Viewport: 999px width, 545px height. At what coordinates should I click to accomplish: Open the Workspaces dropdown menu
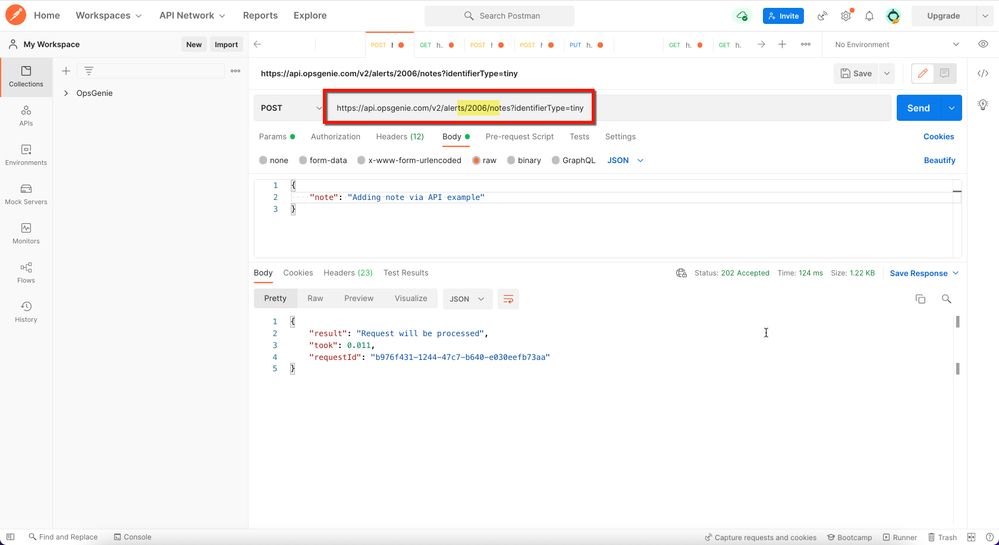(x=108, y=15)
